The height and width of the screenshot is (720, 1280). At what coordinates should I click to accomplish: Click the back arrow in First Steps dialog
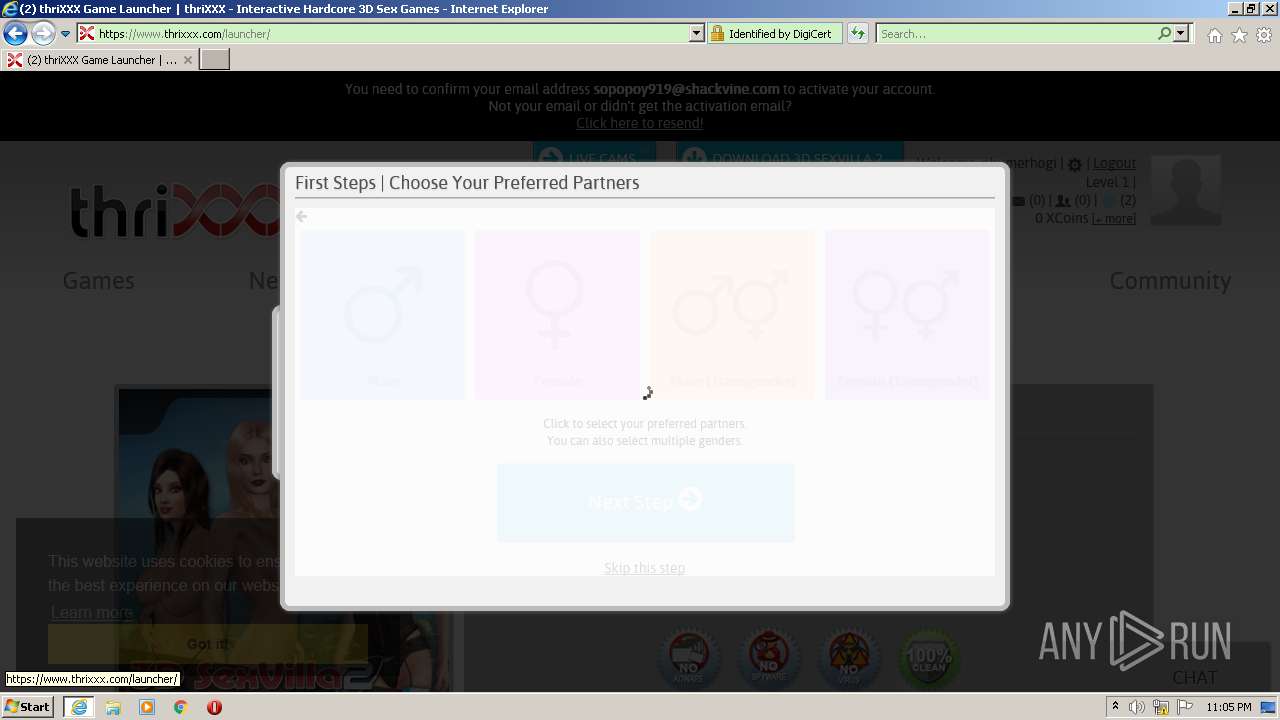pos(301,217)
